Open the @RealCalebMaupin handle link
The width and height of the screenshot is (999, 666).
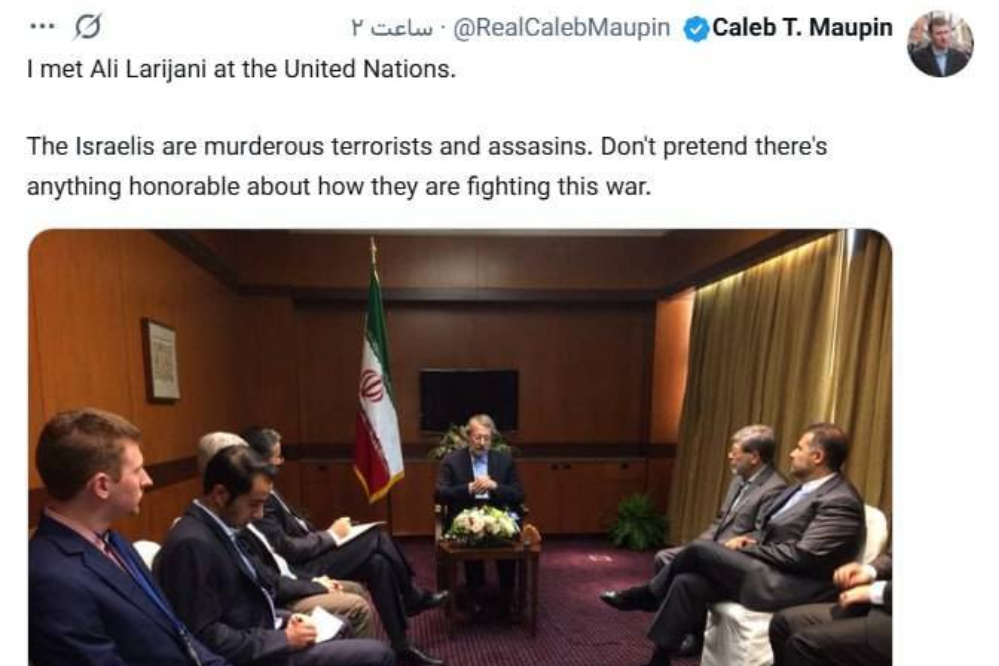click(x=561, y=28)
